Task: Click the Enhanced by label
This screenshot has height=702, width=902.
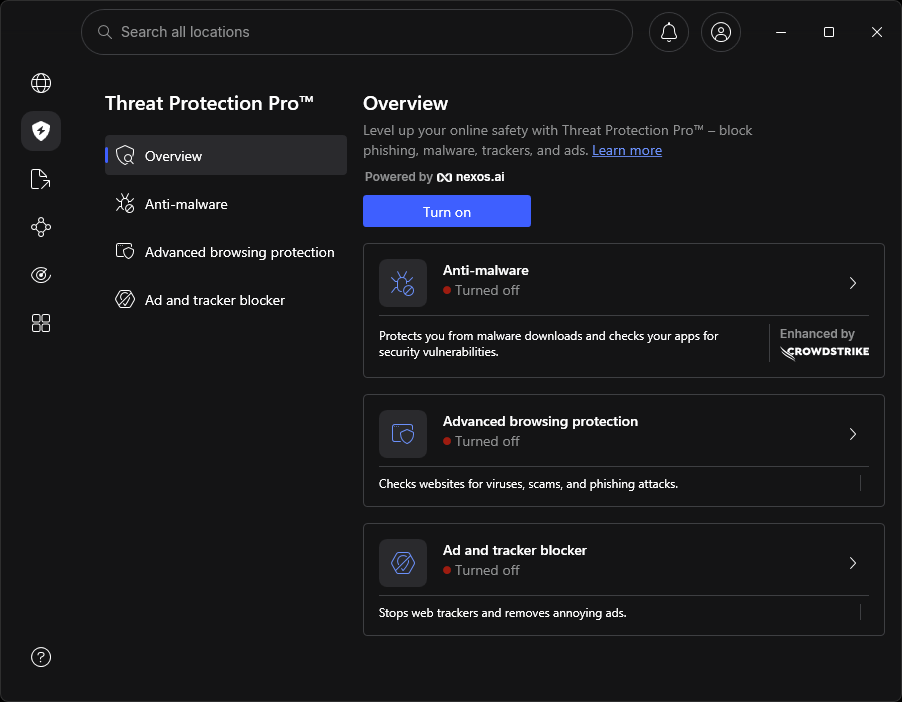Action: point(817,334)
